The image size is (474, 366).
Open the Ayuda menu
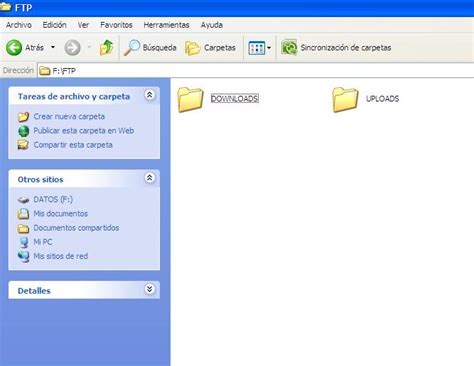[212, 25]
